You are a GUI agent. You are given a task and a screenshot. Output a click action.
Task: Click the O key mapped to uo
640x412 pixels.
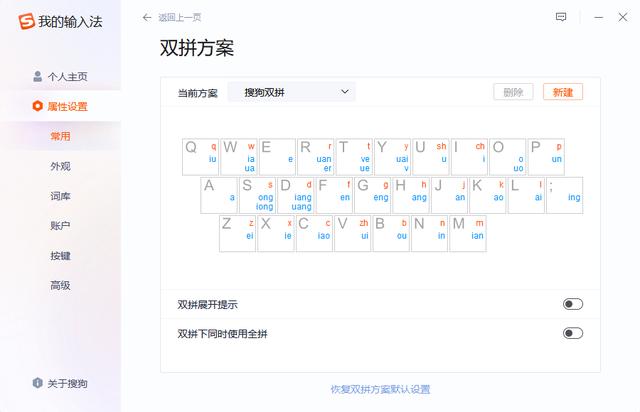(508, 157)
